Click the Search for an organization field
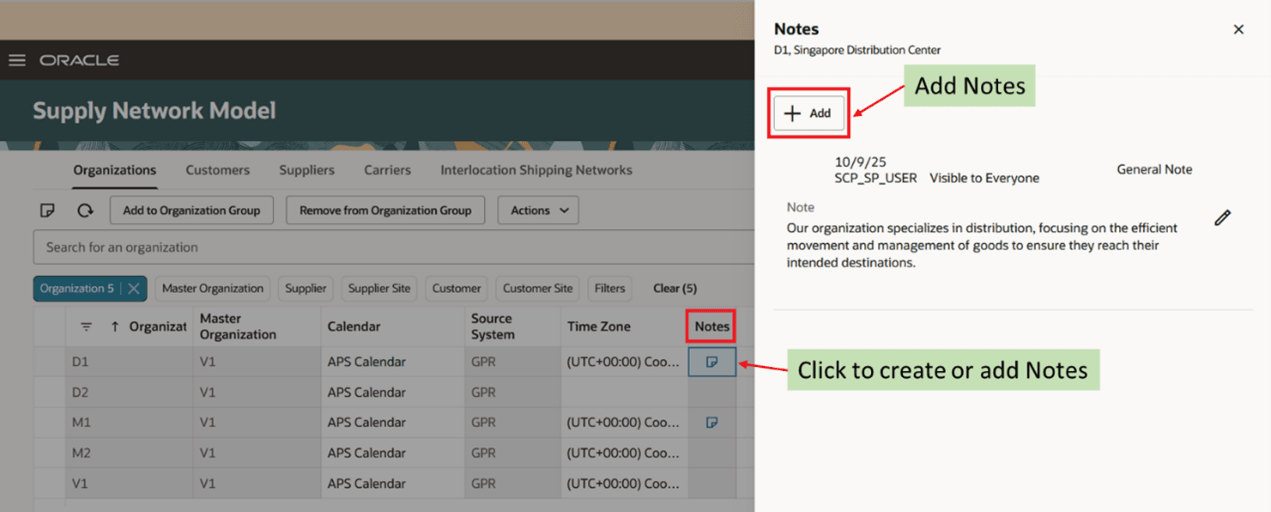The image size is (1271, 512). (x=390, y=247)
